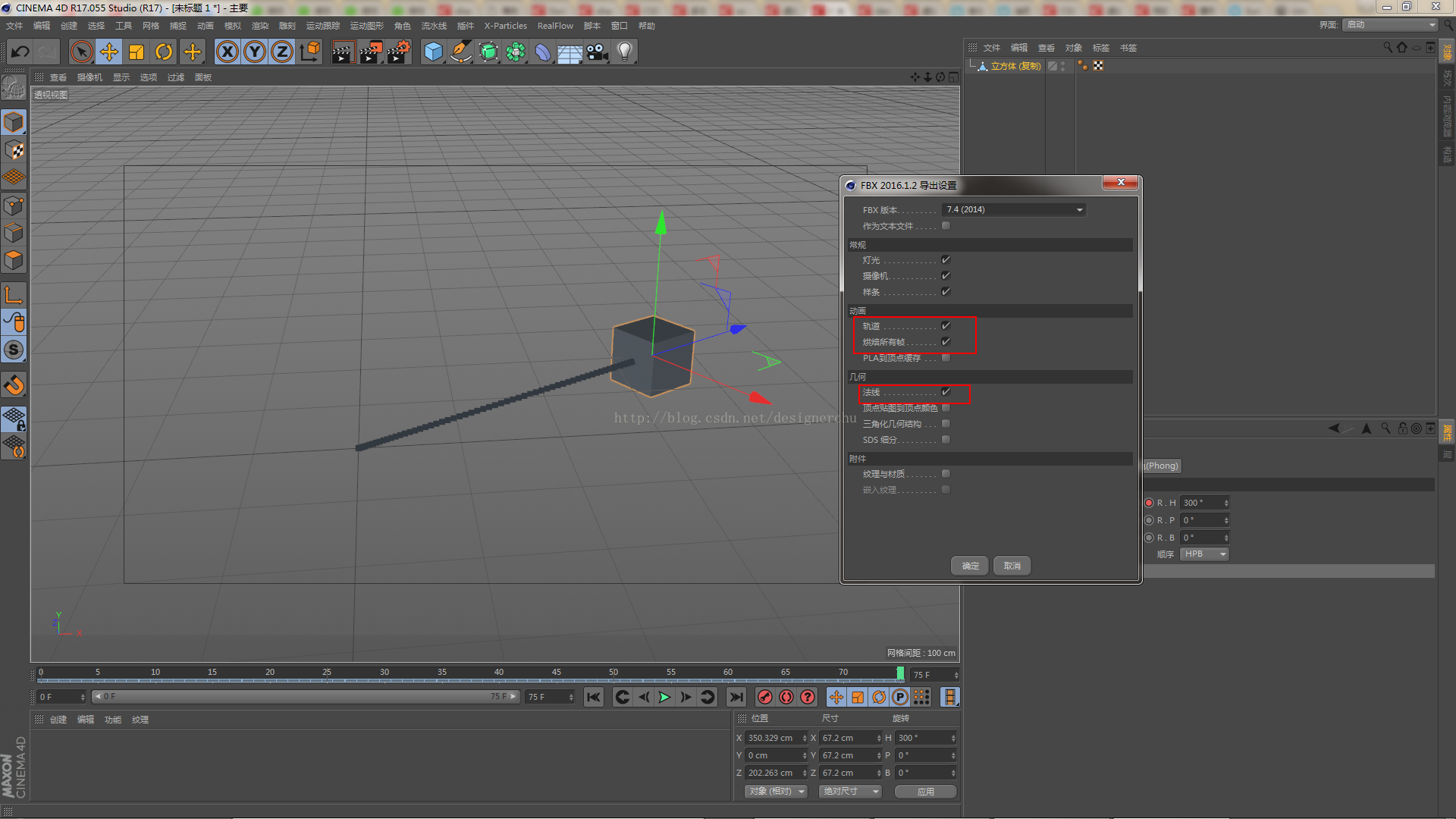Viewport: 1456px width, 819px height.
Task: Click the current frame 0 F field
Action: (61, 697)
